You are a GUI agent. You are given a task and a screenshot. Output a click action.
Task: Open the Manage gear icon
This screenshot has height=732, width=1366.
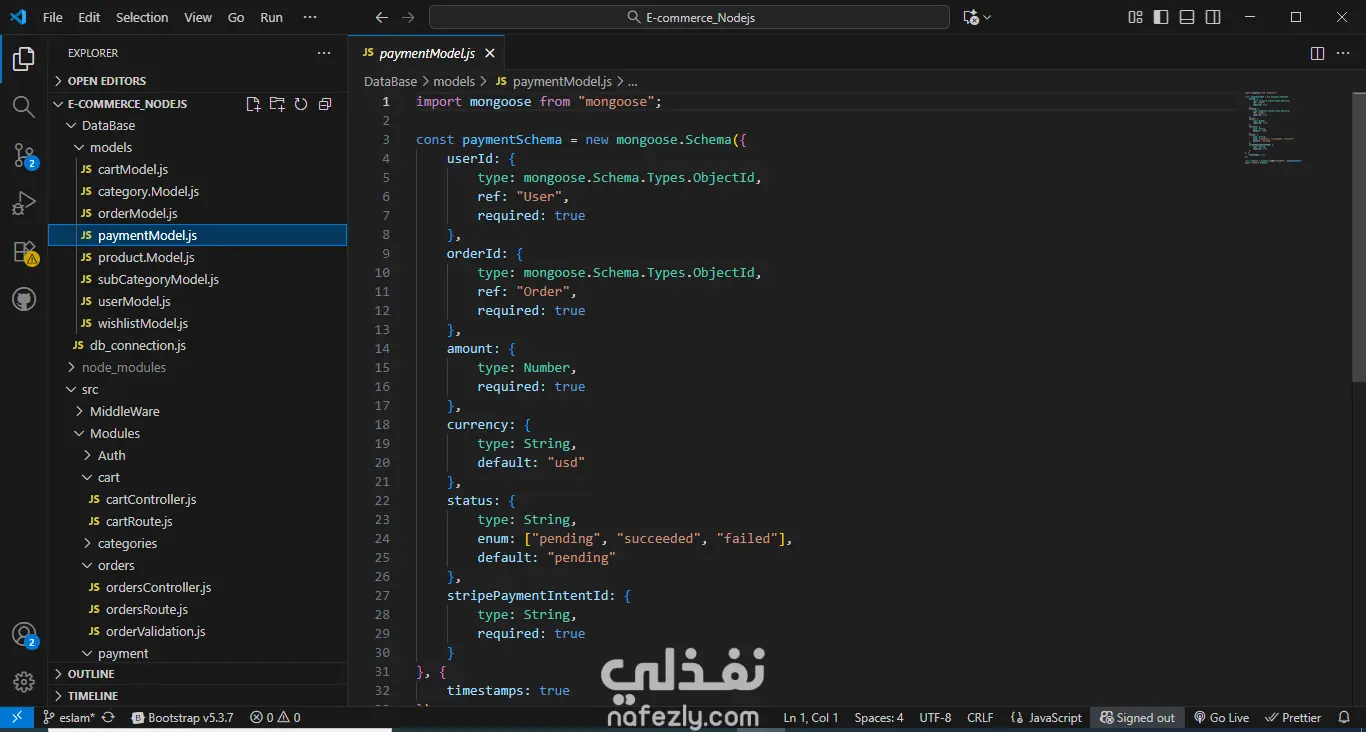(23, 682)
